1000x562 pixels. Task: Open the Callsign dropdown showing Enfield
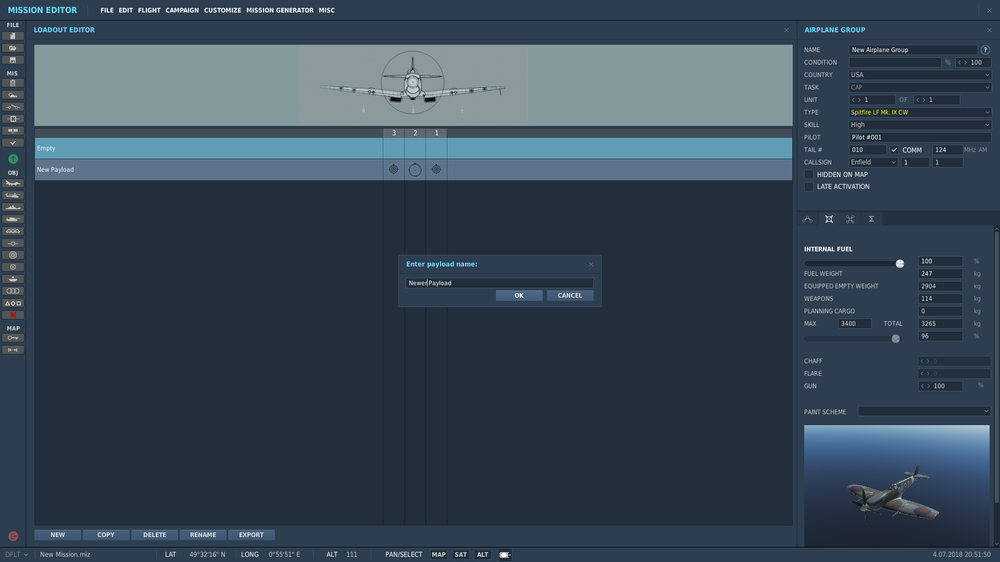873,163
